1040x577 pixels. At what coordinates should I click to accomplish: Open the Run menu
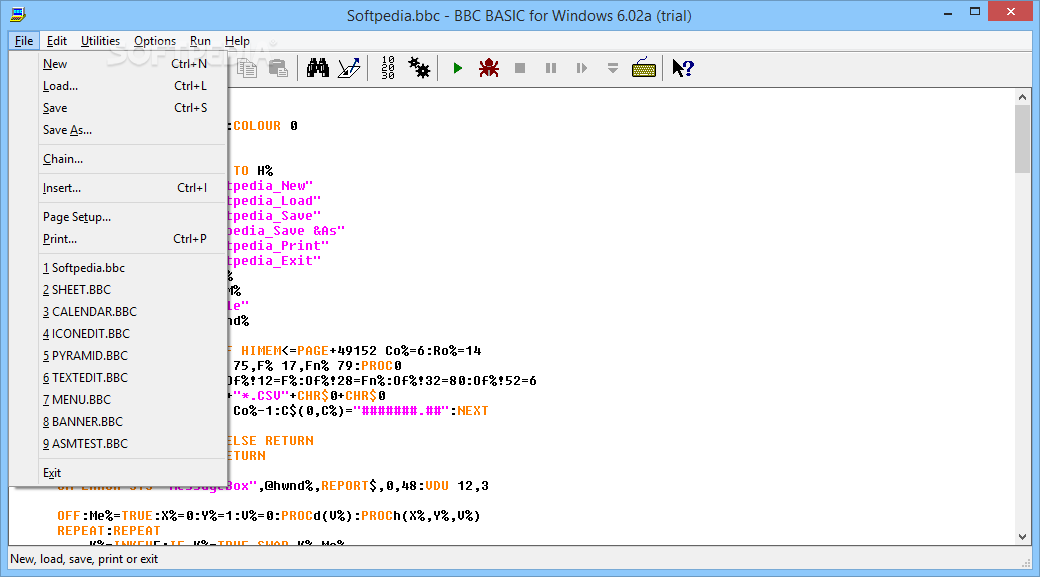tap(200, 40)
